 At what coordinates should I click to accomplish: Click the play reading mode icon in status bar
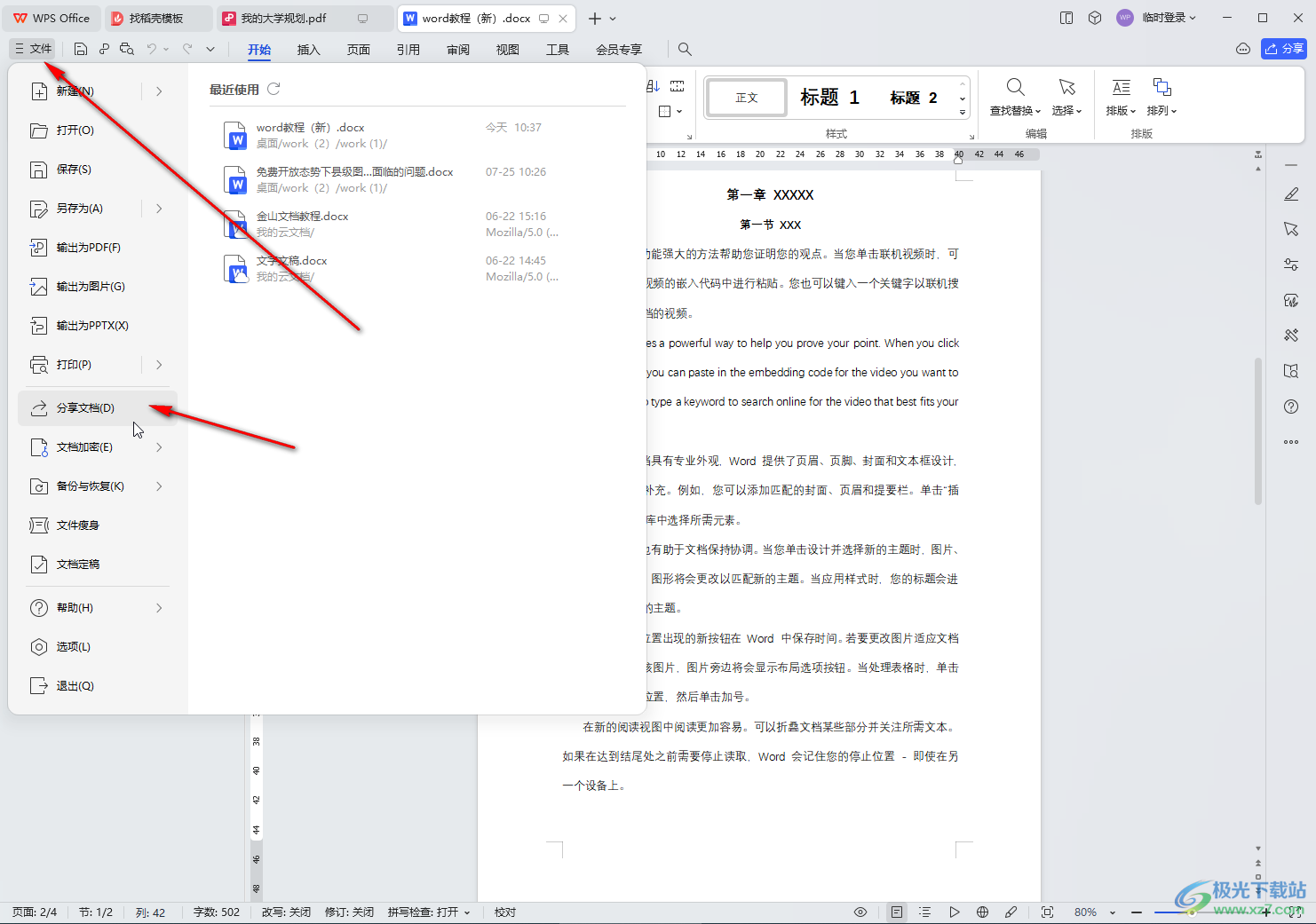pyautogui.click(x=954, y=912)
